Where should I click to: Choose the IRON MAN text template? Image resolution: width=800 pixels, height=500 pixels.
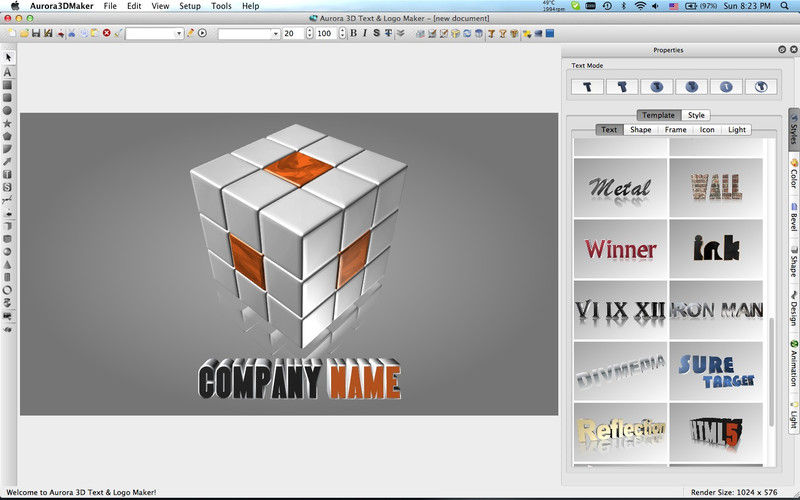pyautogui.click(x=716, y=310)
